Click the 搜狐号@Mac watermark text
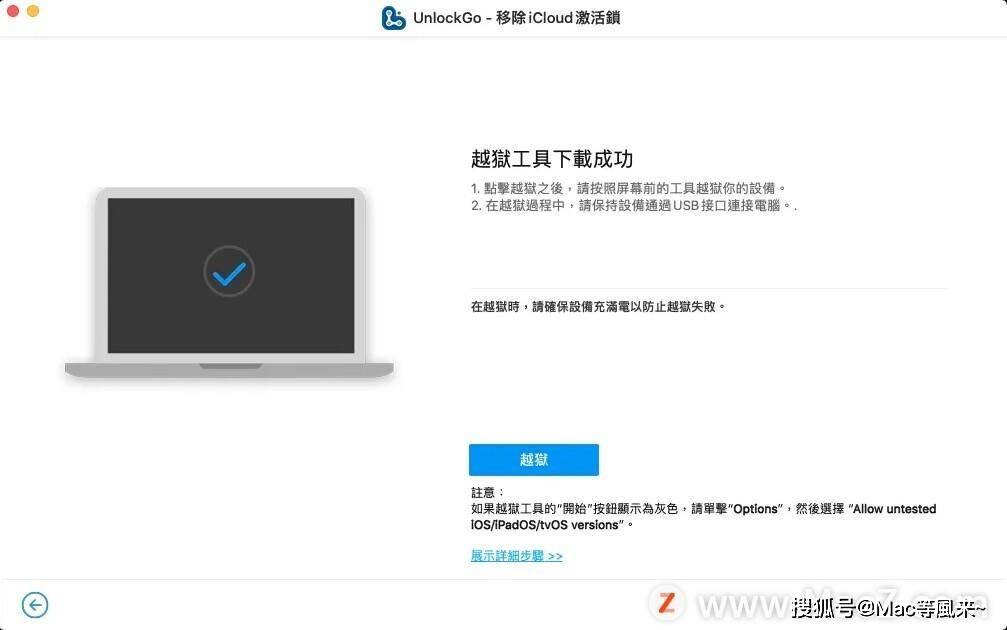The width and height of the screenshot is (1007, 630). pos(888,608)
